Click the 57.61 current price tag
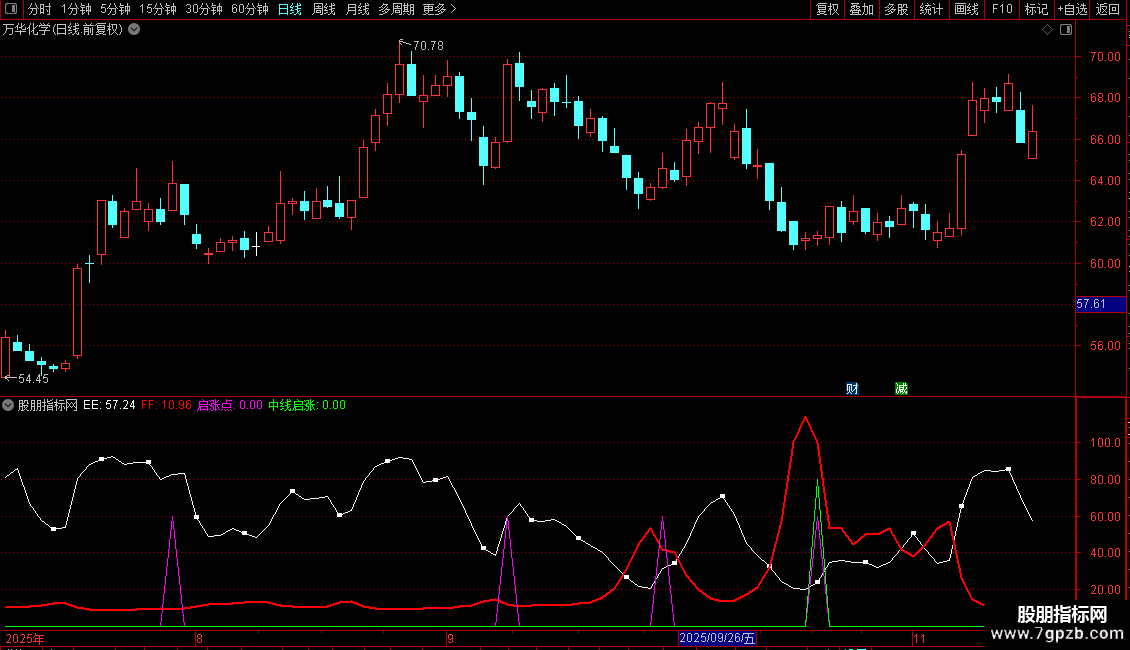The image size is (1130, 650). 1100,304
